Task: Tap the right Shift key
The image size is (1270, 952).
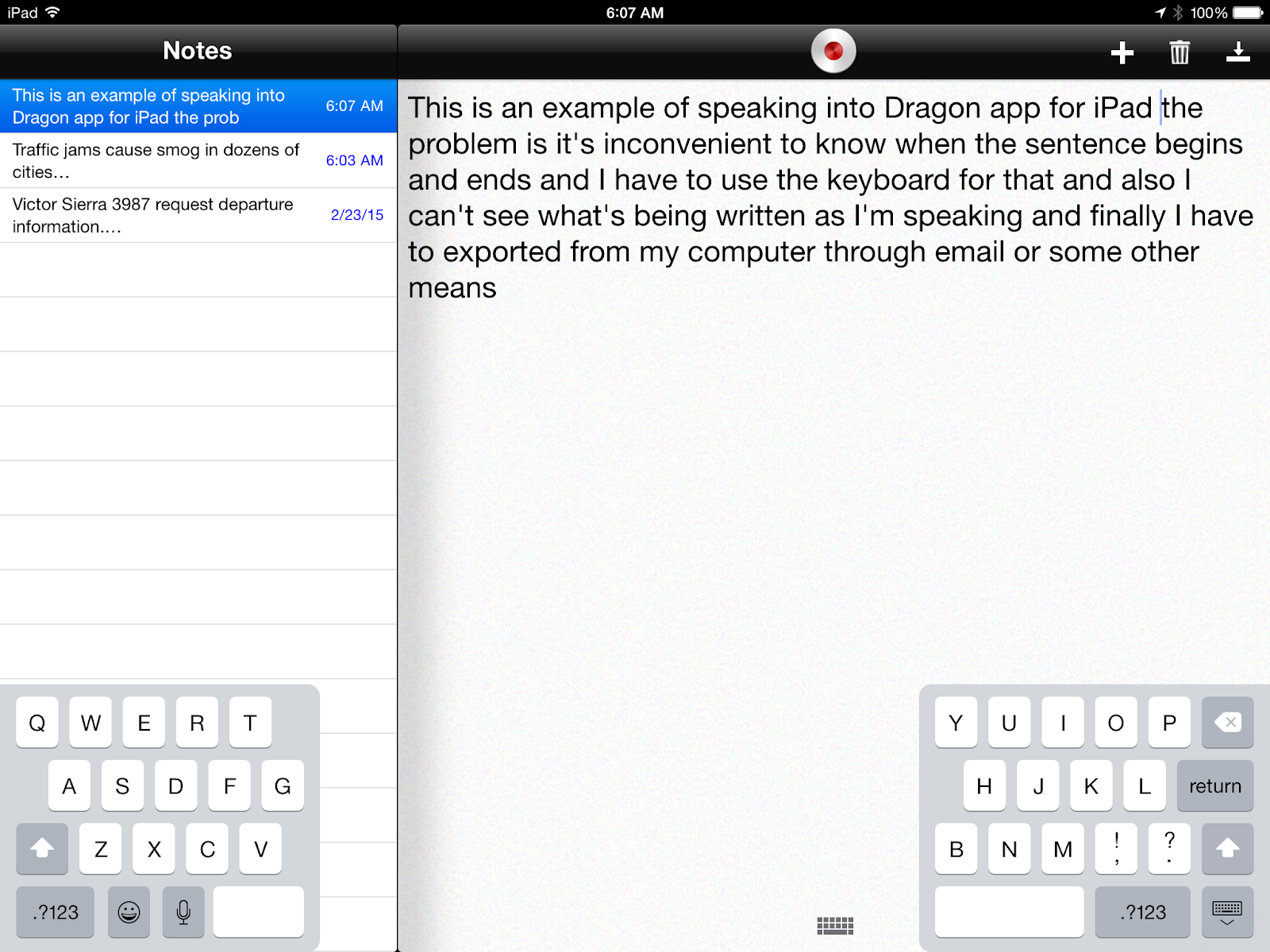Action: 1228,849
